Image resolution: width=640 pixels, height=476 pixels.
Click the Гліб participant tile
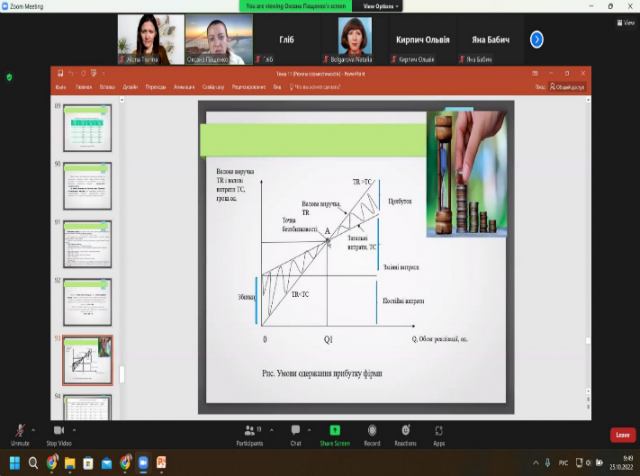287,40
